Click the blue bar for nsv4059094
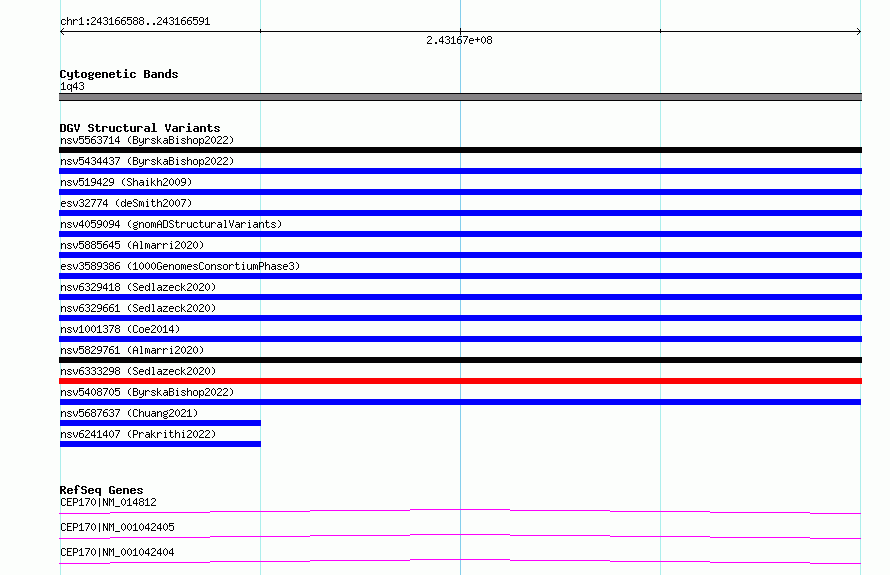The width and height of the screenshot is (890, 575). click(x=460, y=234)
